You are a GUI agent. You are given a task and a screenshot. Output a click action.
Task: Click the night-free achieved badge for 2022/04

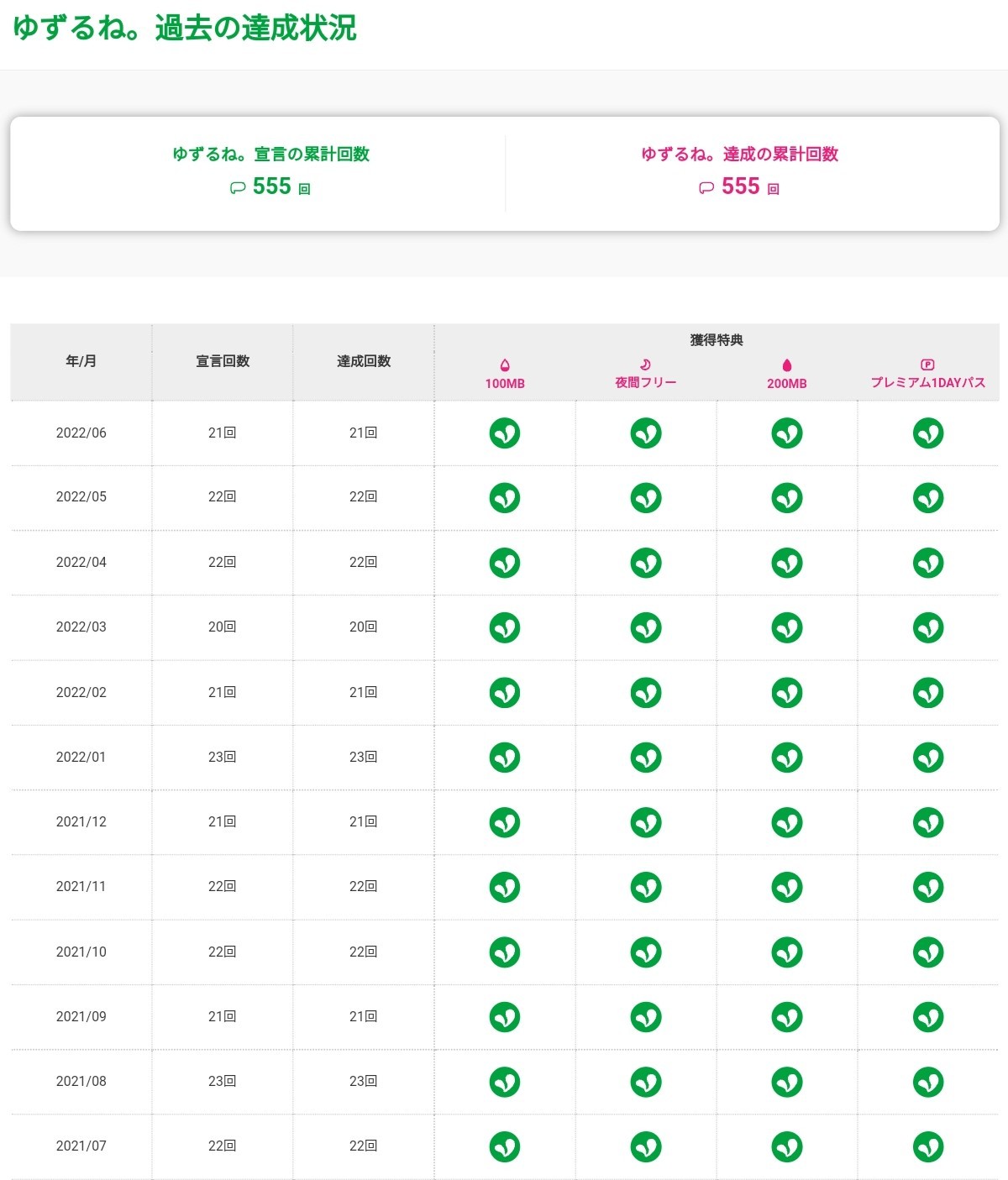click(x=646, y=563)
